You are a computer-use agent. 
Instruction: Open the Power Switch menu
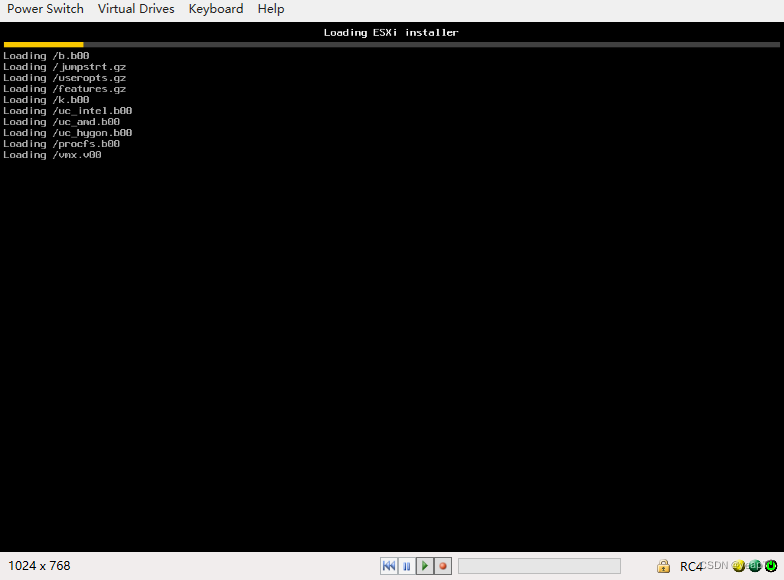click(45, 9)
